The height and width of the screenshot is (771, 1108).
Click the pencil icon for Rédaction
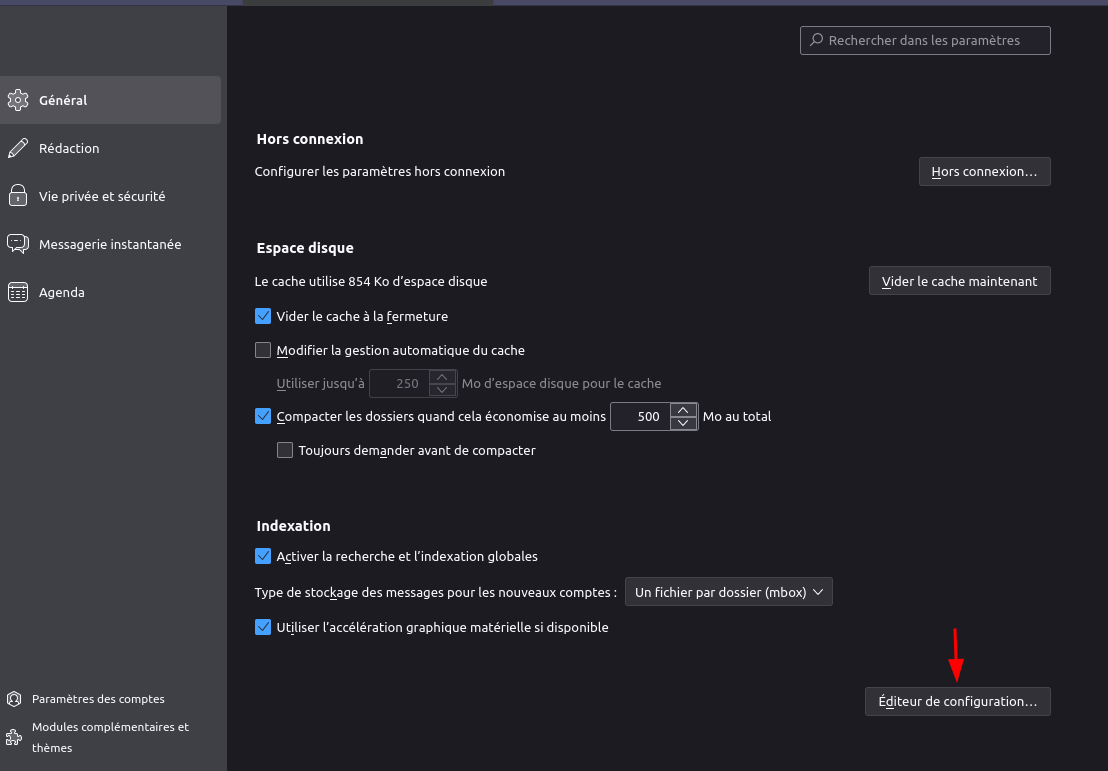17,148
